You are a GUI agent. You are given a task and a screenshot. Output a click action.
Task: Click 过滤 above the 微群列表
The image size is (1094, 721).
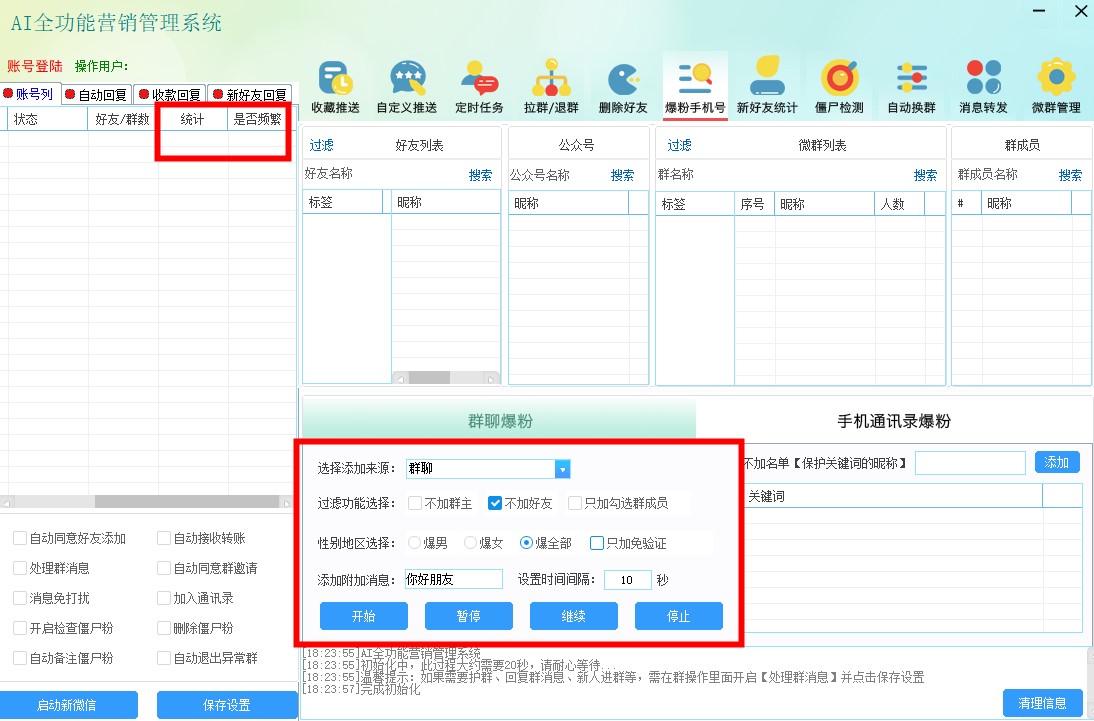point(679,145)
